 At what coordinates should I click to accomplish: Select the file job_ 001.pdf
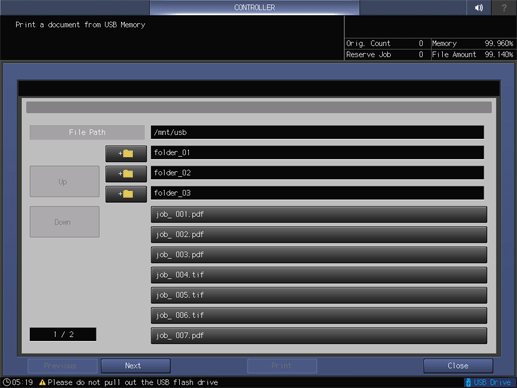[319, 214]
